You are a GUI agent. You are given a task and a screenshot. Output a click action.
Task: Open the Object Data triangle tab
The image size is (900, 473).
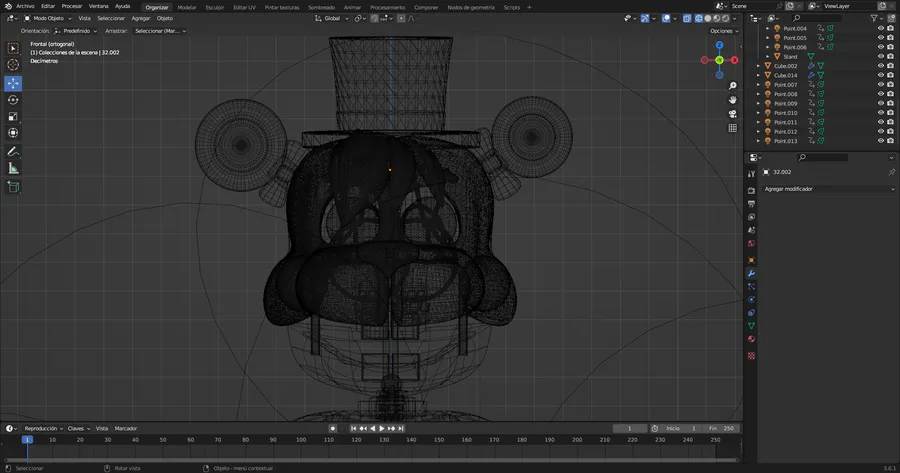pyautogui.click(x=751, y=326)
